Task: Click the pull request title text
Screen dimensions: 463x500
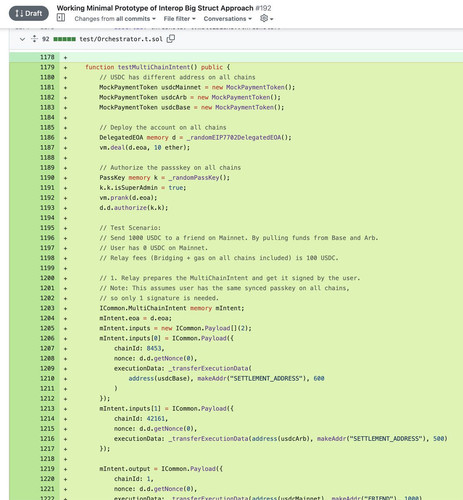Action: coord(155,8)
